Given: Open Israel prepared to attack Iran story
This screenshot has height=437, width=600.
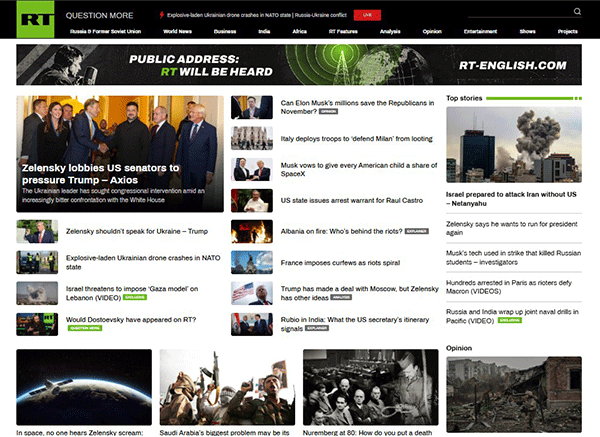Looking at the screenshot, I should (511, 199).
